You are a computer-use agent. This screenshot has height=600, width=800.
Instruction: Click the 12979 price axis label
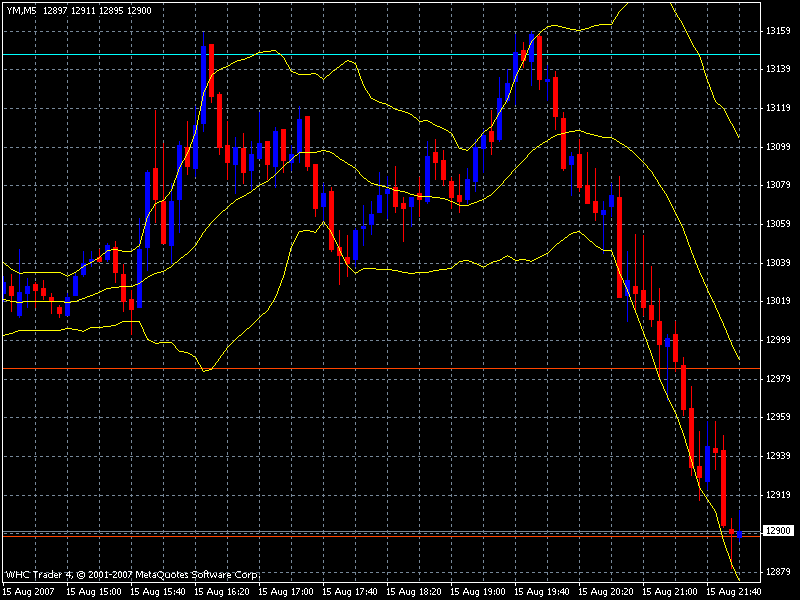coord(778,378)
